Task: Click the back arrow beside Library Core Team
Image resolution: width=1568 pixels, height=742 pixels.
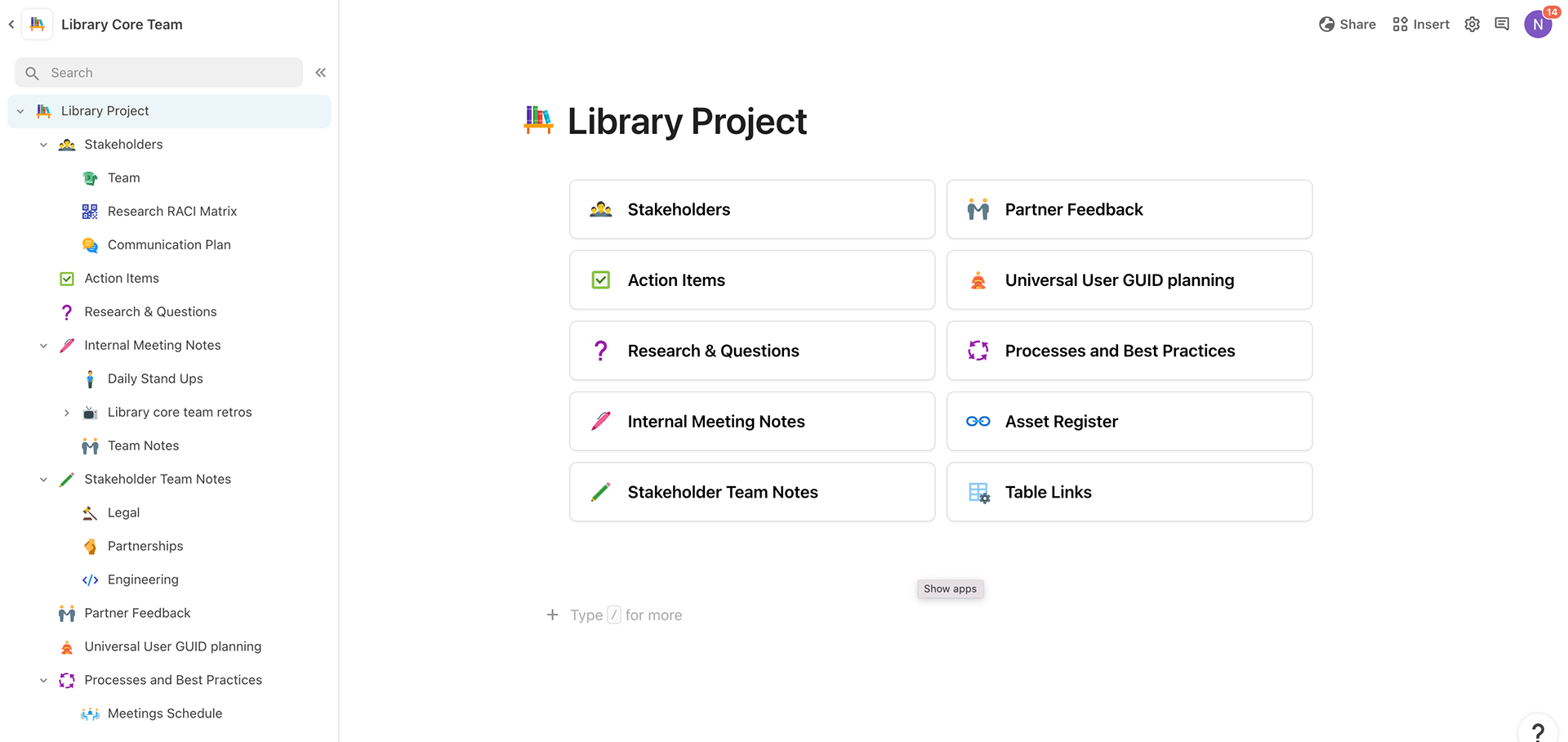Action: pos(11,25)
